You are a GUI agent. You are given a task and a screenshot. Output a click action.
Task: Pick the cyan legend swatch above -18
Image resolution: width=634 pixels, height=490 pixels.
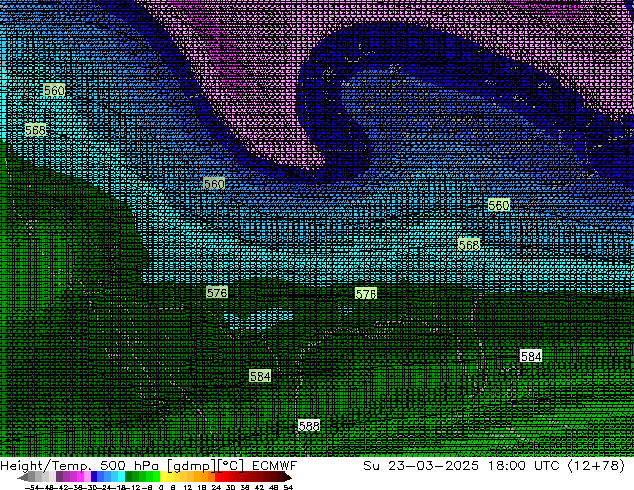click(121, 476)
